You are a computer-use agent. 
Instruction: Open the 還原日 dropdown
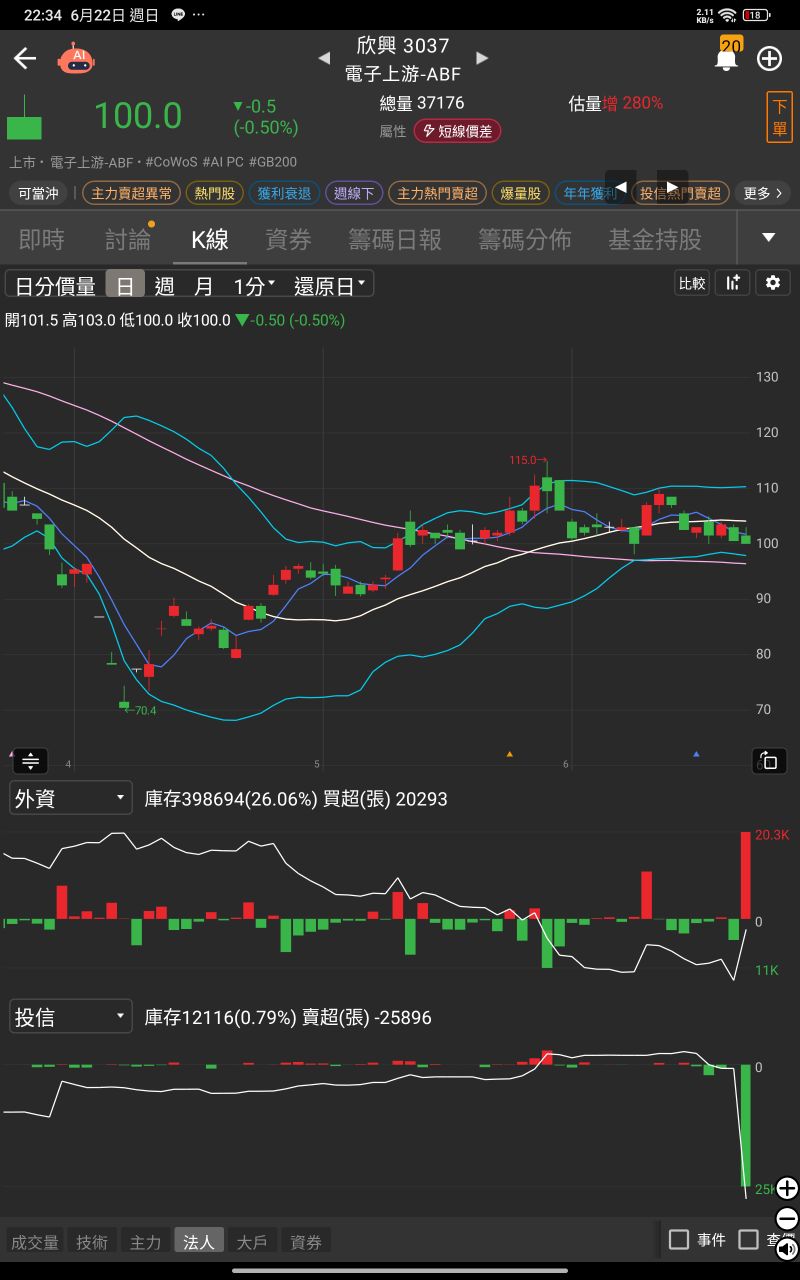click(x=332, y=286)
